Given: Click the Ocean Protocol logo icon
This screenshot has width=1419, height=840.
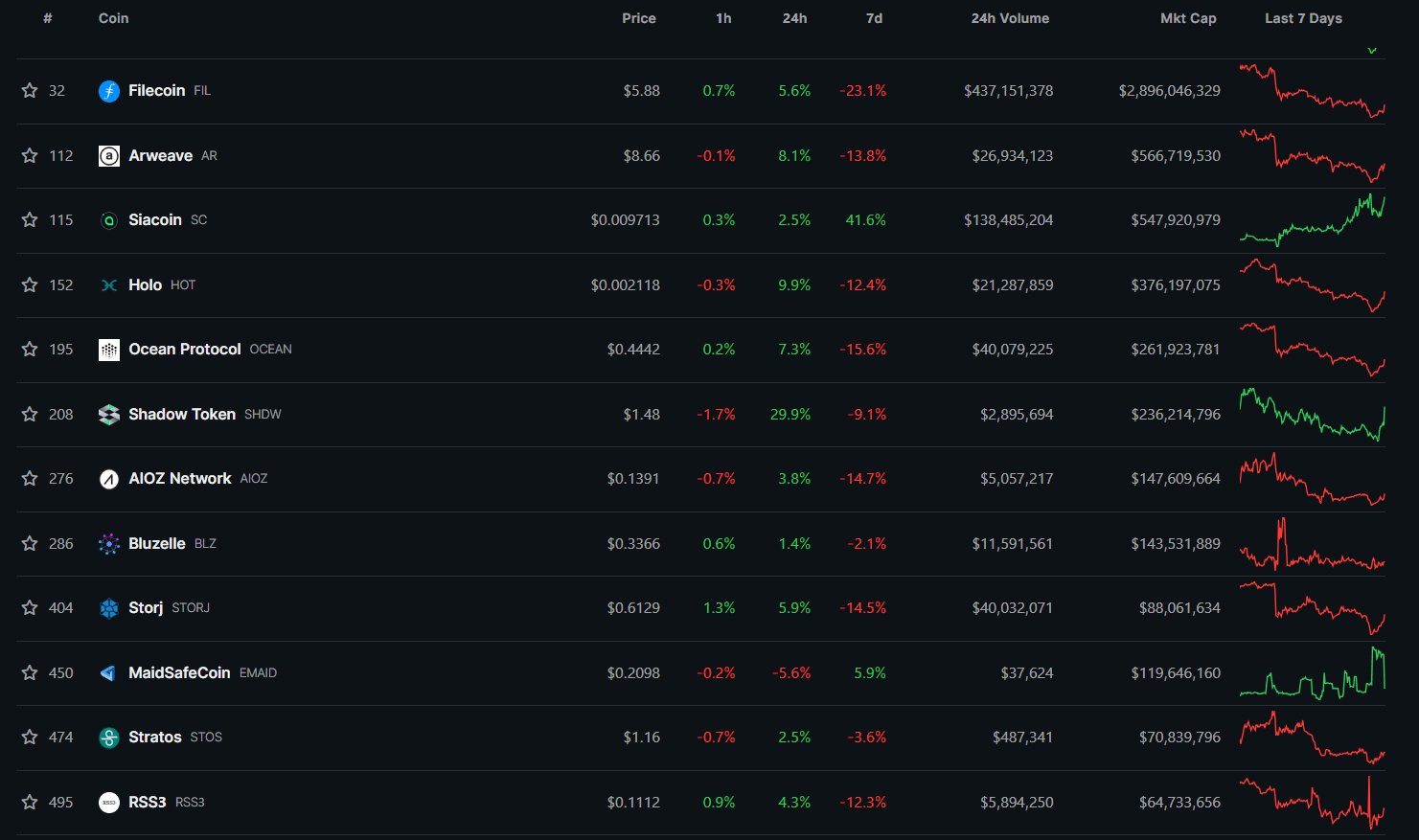Looking at the screenshot, I should [x=109, y=350].
